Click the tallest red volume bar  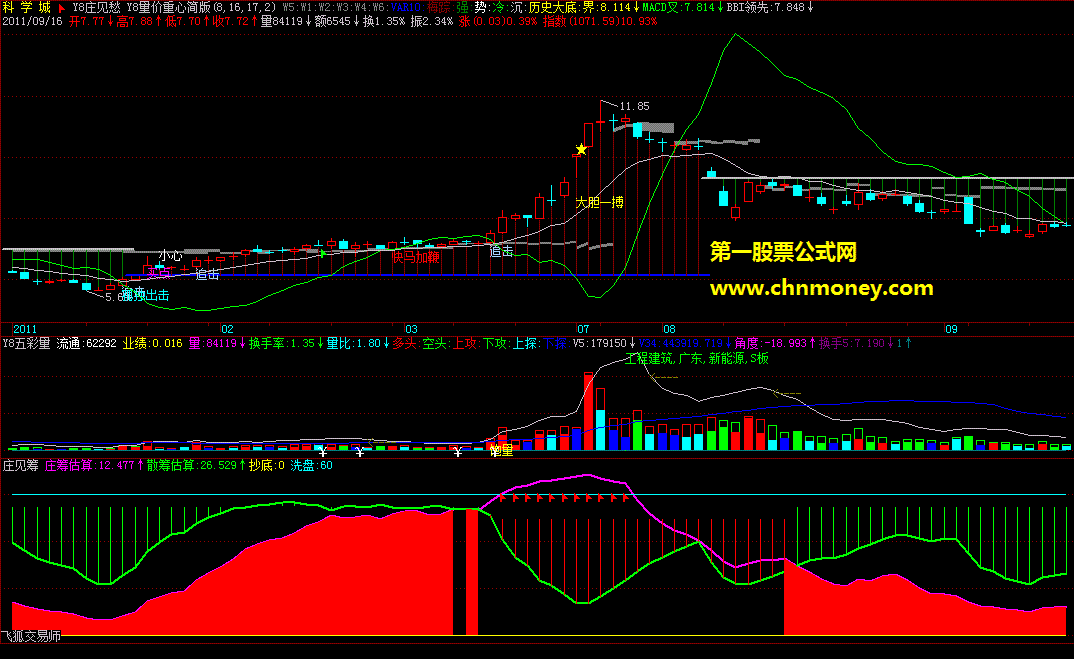tap(588, 411)
